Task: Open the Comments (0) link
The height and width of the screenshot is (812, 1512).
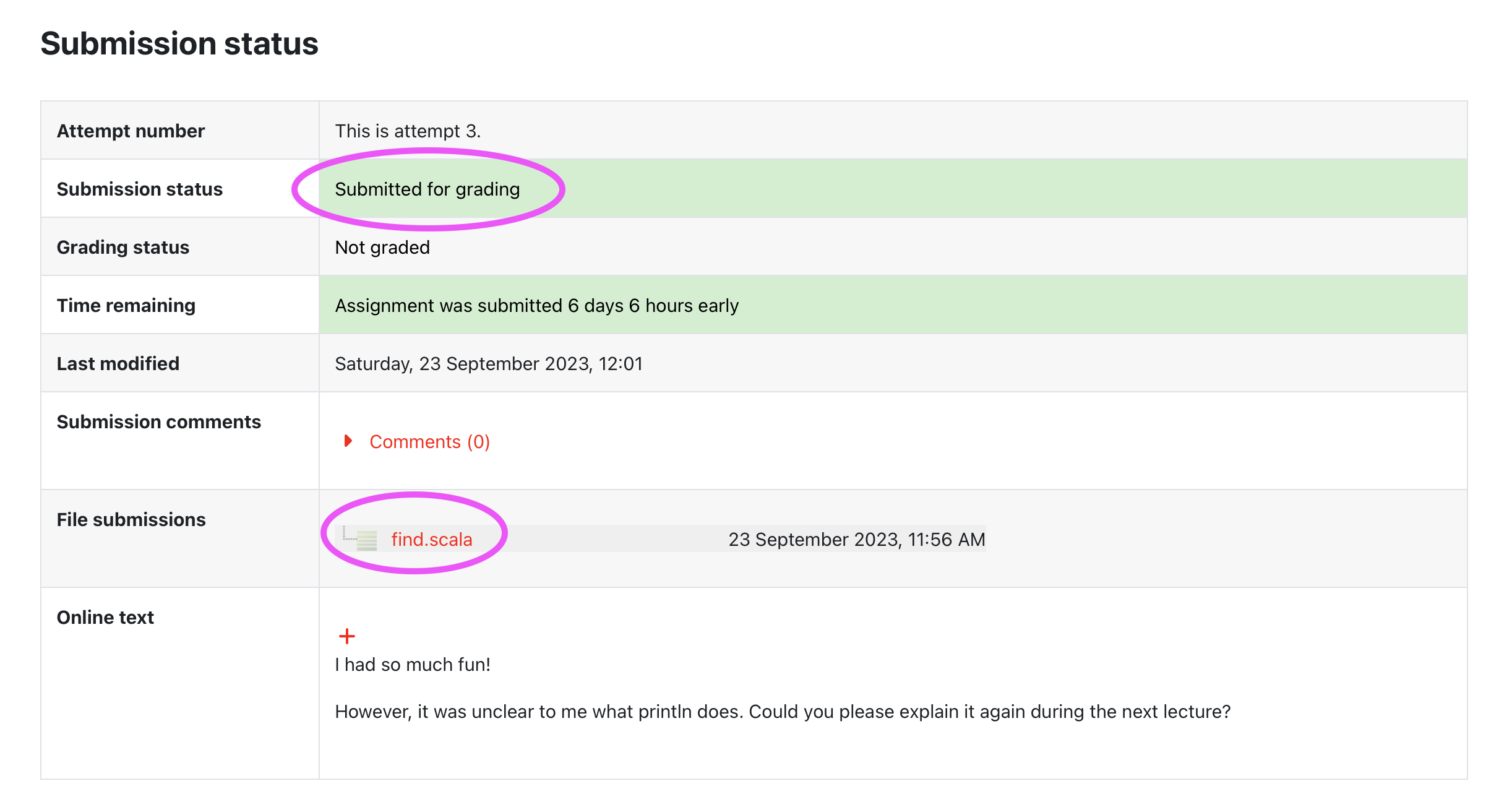Action: (429, 442)
